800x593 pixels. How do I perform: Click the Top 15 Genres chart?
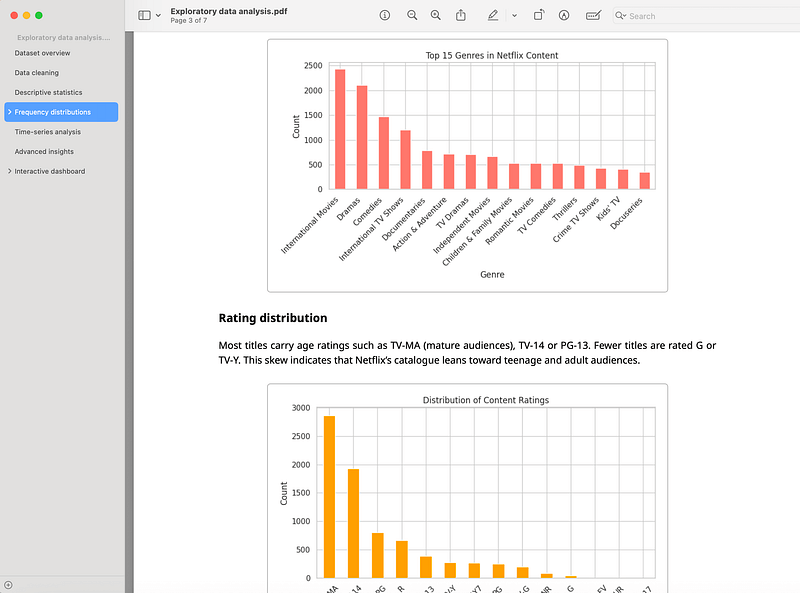coord(467,166)
